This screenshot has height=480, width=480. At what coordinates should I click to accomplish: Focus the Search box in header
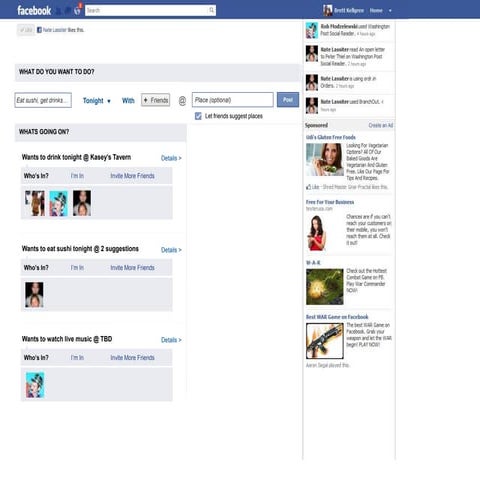(x=150, y=10)
